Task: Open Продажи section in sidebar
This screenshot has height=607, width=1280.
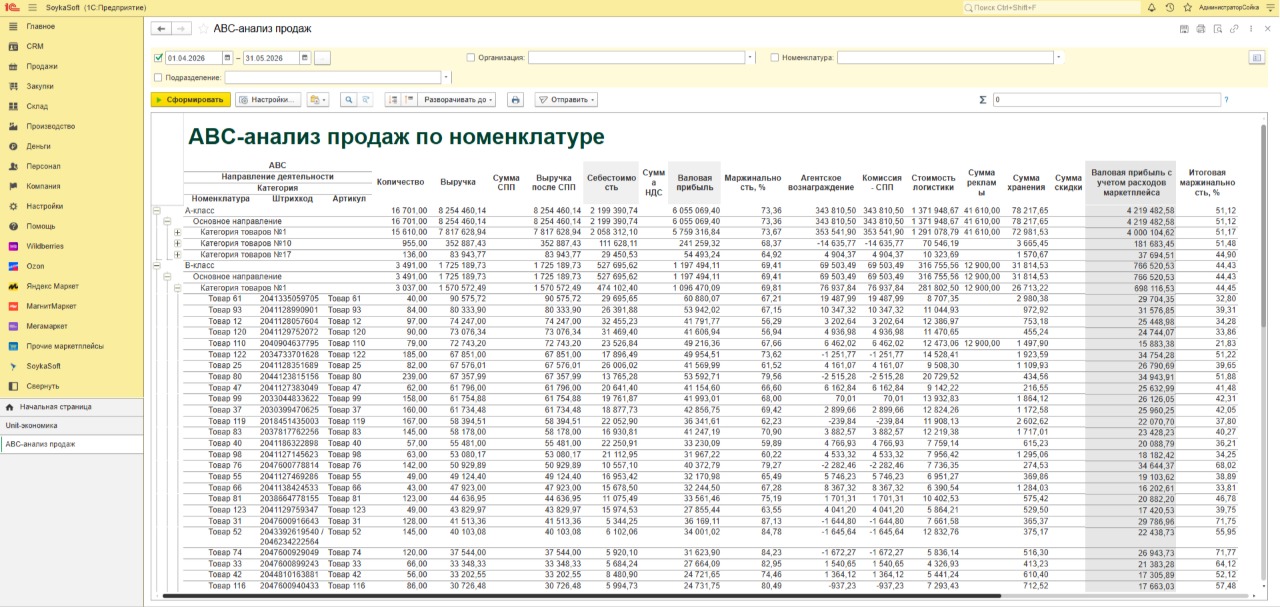Action: (x=41, y=66)
